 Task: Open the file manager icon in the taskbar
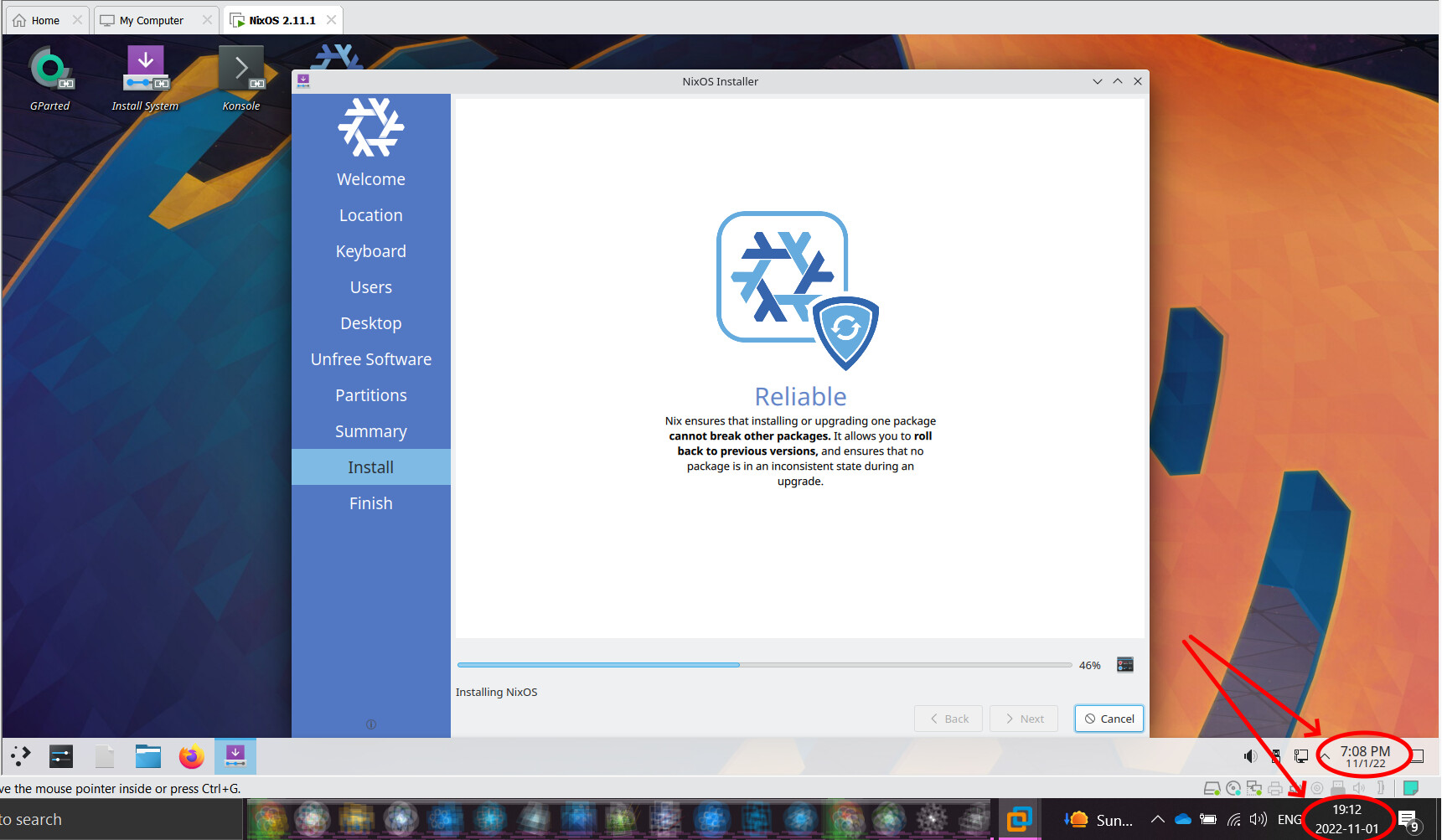pyautogui.click(x=147, y=755)
